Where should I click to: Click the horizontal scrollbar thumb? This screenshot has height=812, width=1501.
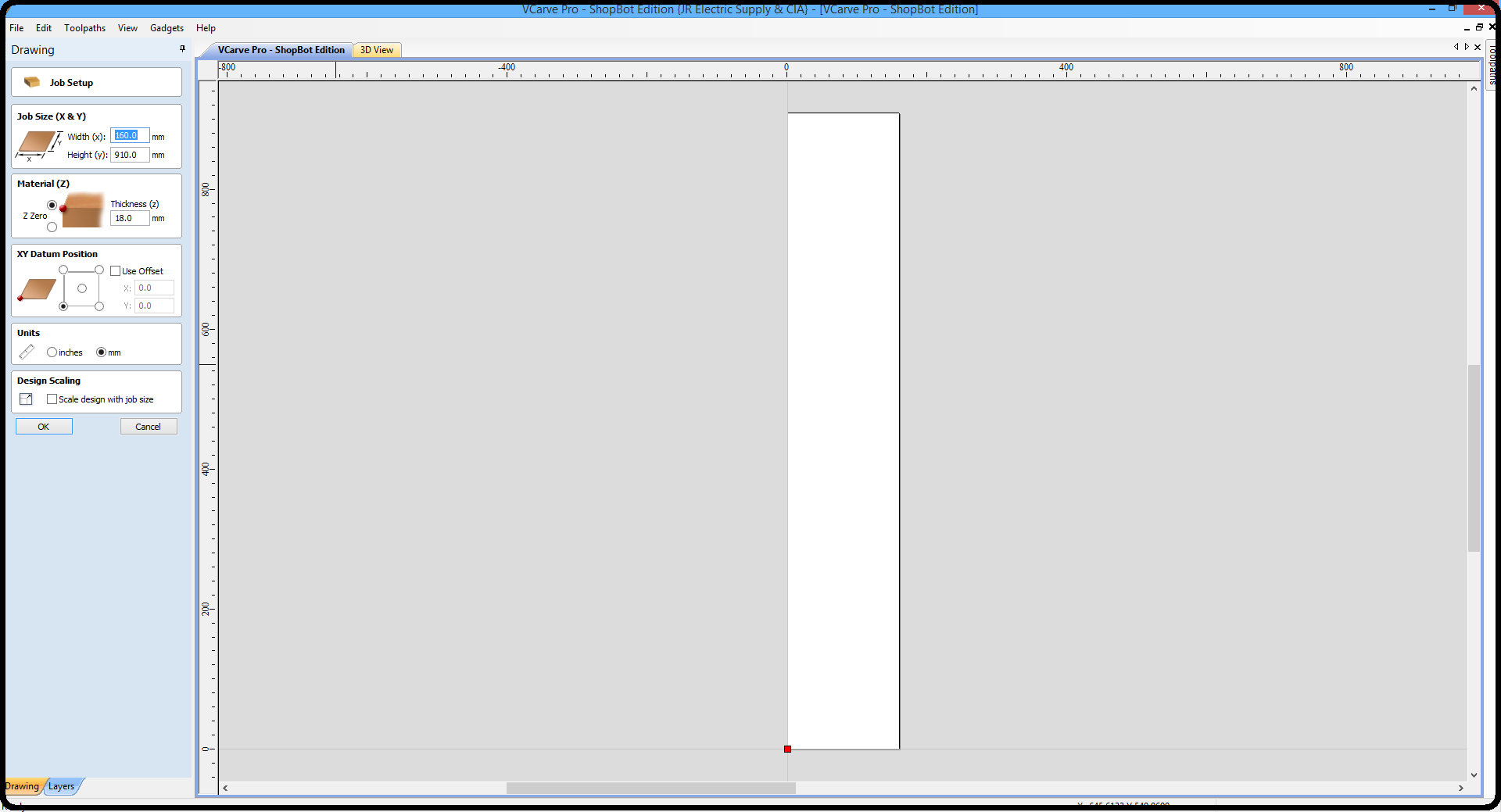(x=650, y=788)
